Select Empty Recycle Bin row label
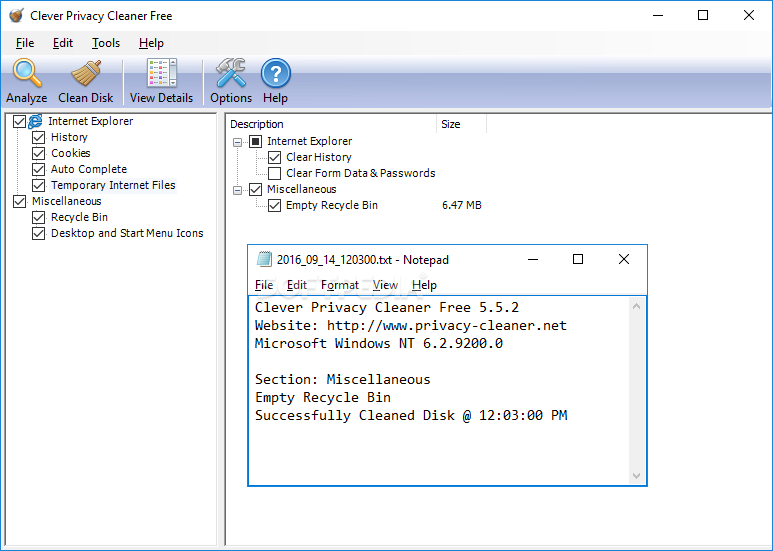The width and height of the screenshot is (773, 551). point(332,206)
